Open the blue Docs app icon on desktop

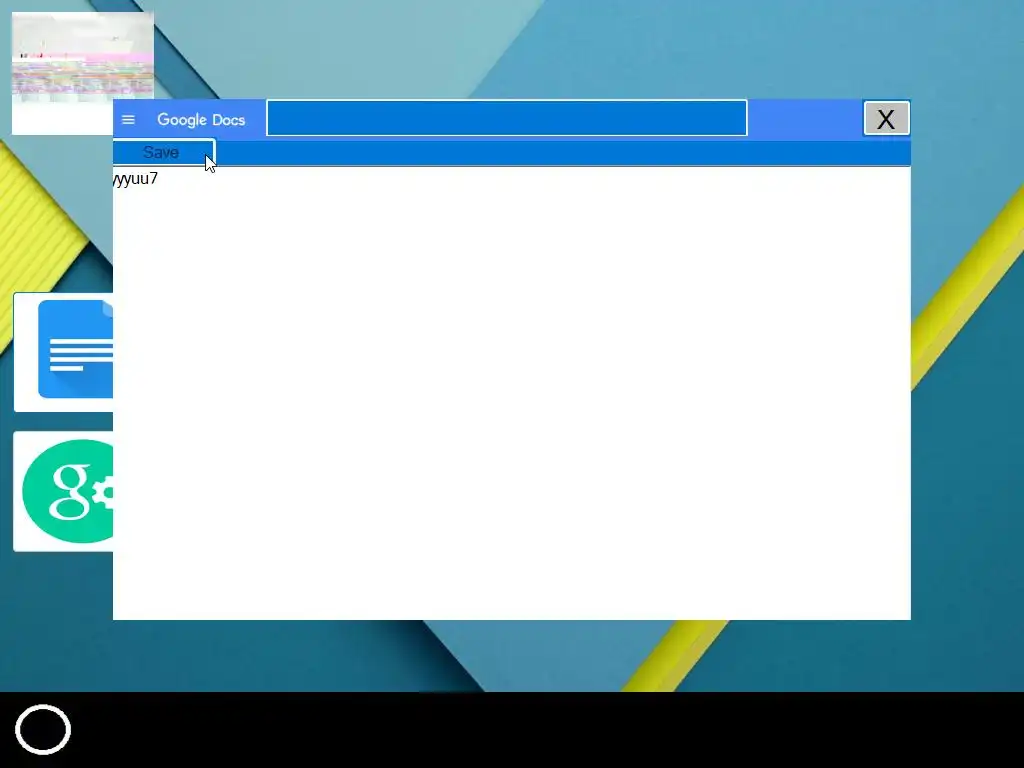(x=63, y=352)
